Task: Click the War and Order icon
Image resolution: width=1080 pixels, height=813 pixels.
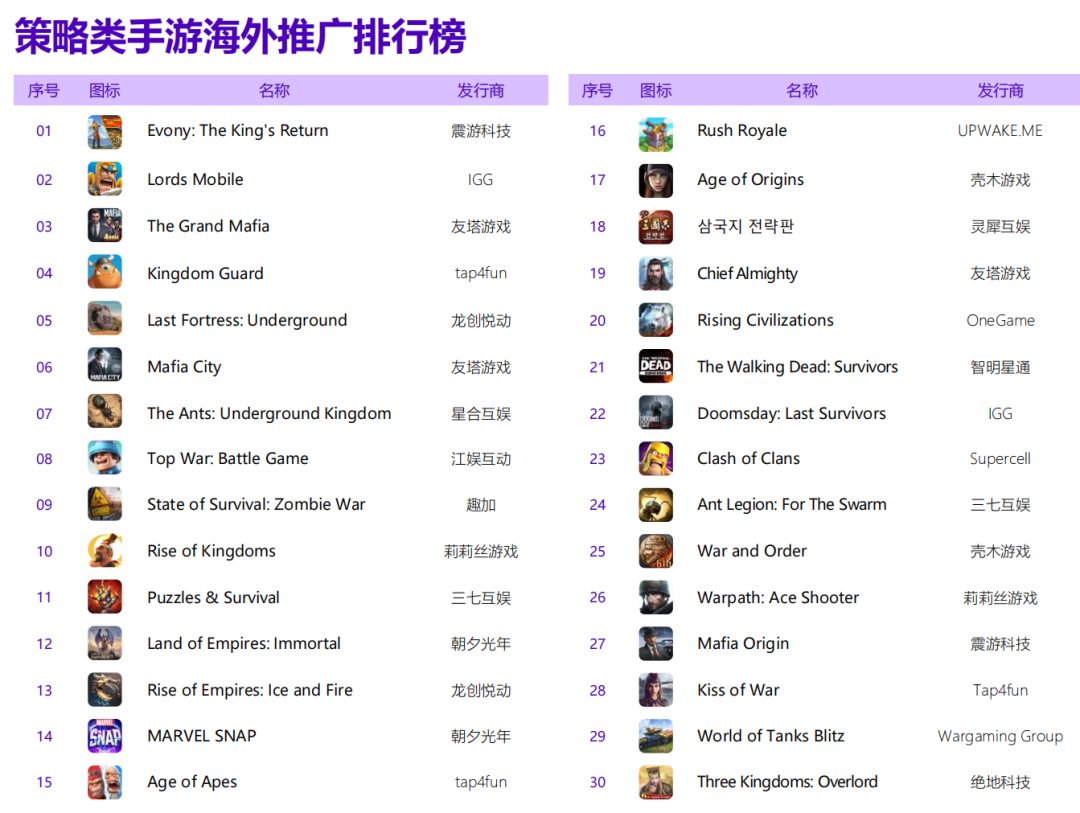Action: 656,551
